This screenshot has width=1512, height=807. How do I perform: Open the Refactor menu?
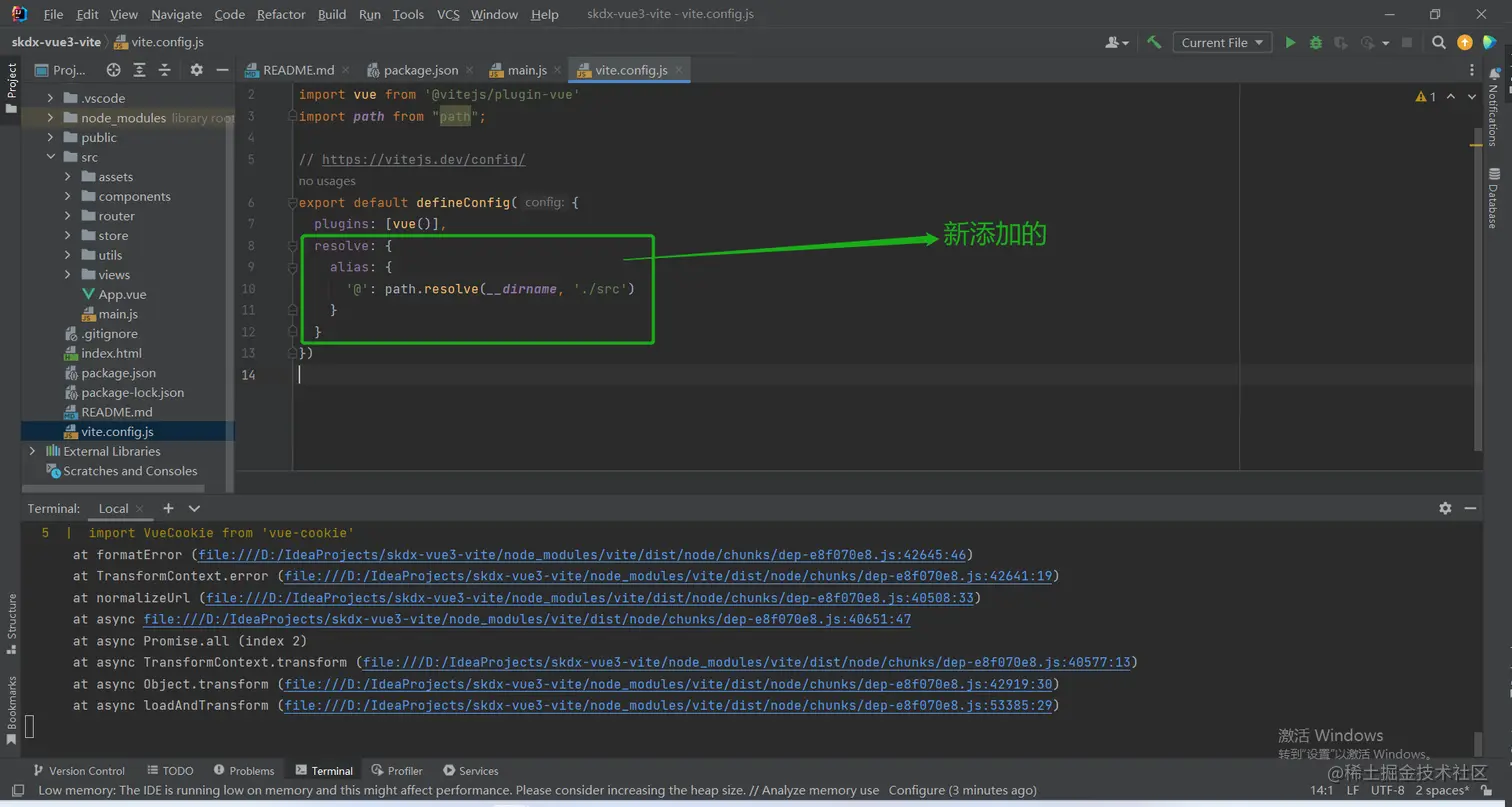(281, 14)
